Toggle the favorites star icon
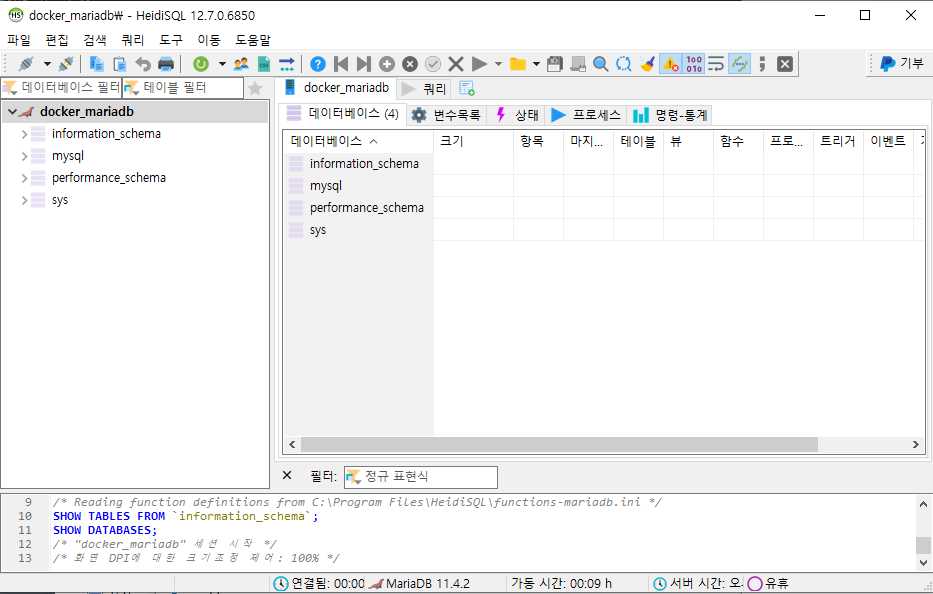The image size is (933, 594). tap(255, 88)
